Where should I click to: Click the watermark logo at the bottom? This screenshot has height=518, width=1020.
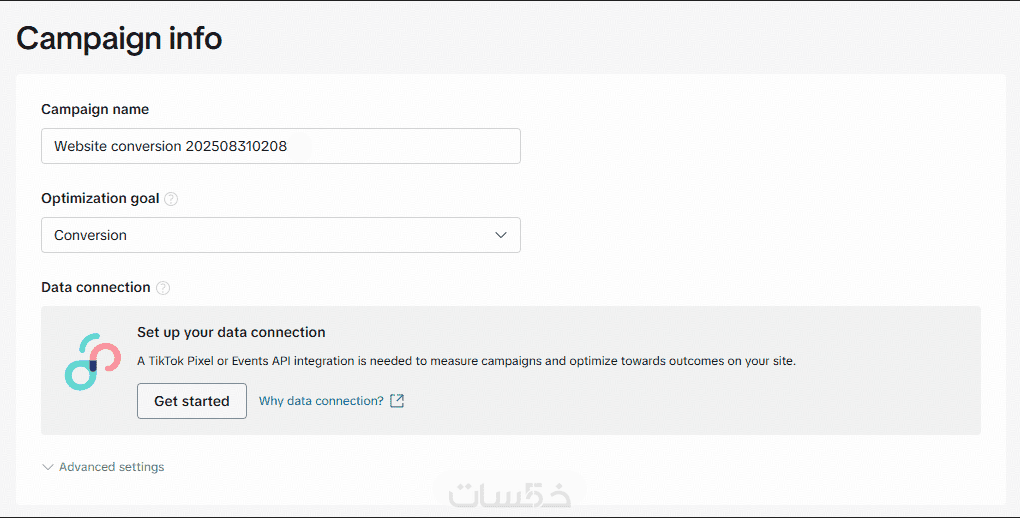coord(510,495)
